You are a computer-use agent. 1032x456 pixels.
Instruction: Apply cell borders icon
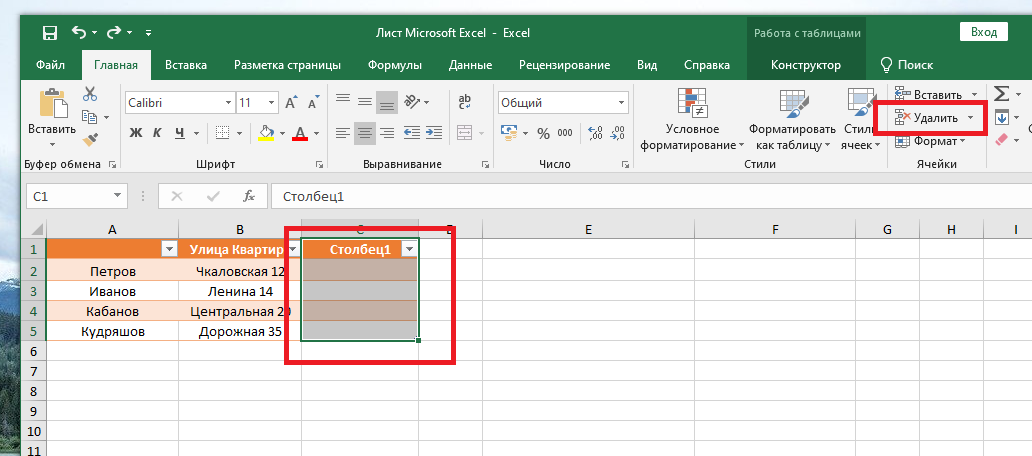(x=222, y=132)
